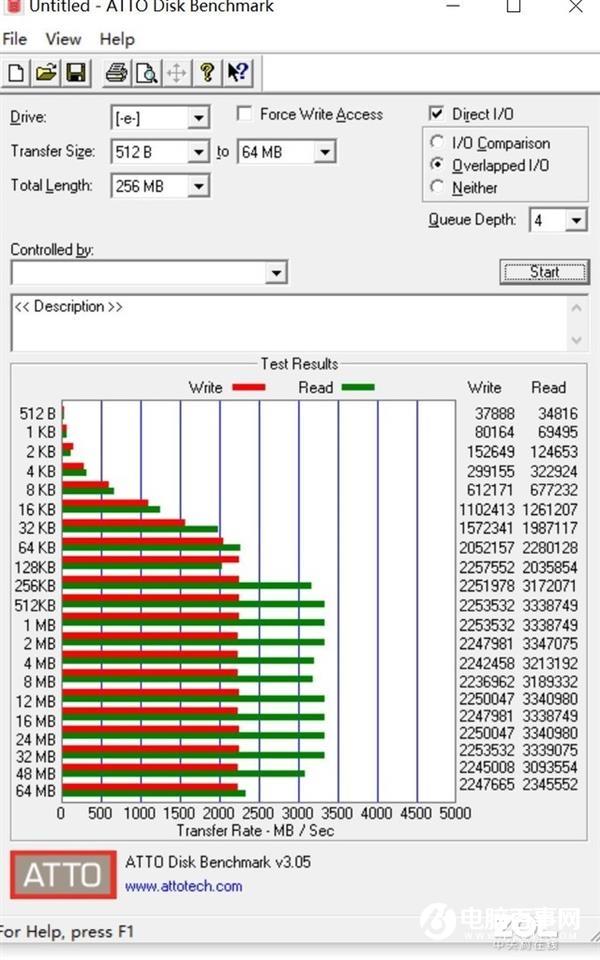Click the 32 KB row label in chart
Image resolution: width=600 pixels, height=960 pixels.
pos(37,528)
